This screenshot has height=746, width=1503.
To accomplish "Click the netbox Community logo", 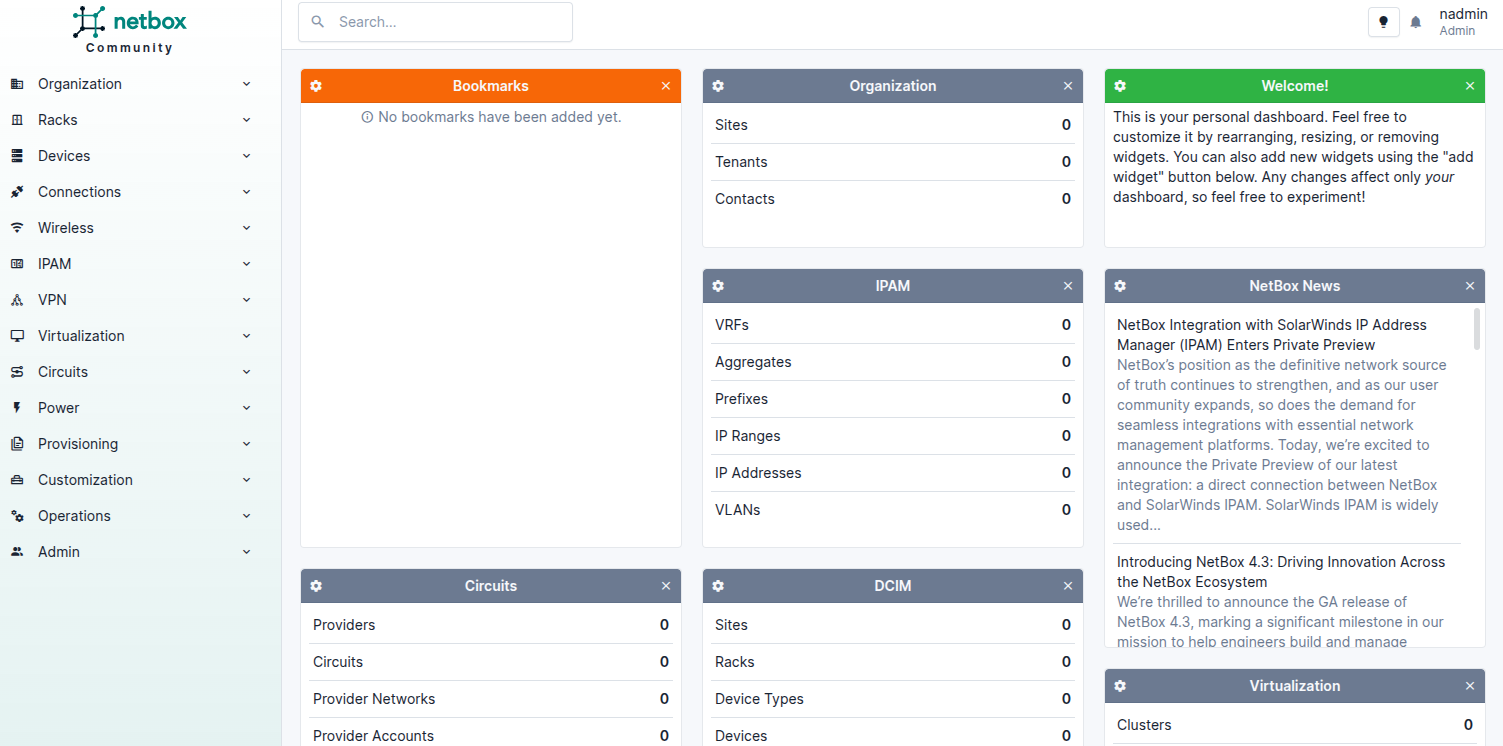I will [x=130, y=29].
